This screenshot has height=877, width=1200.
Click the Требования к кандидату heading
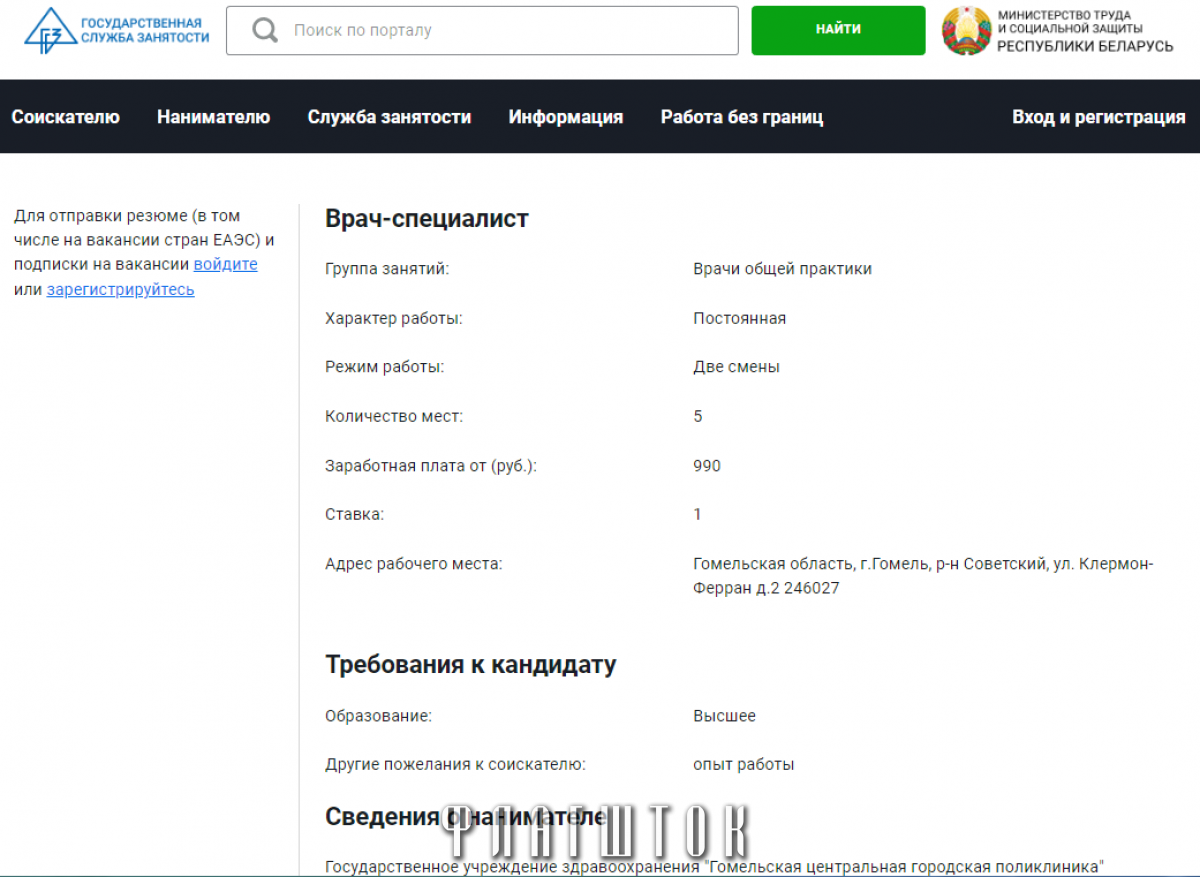[471, 664]
